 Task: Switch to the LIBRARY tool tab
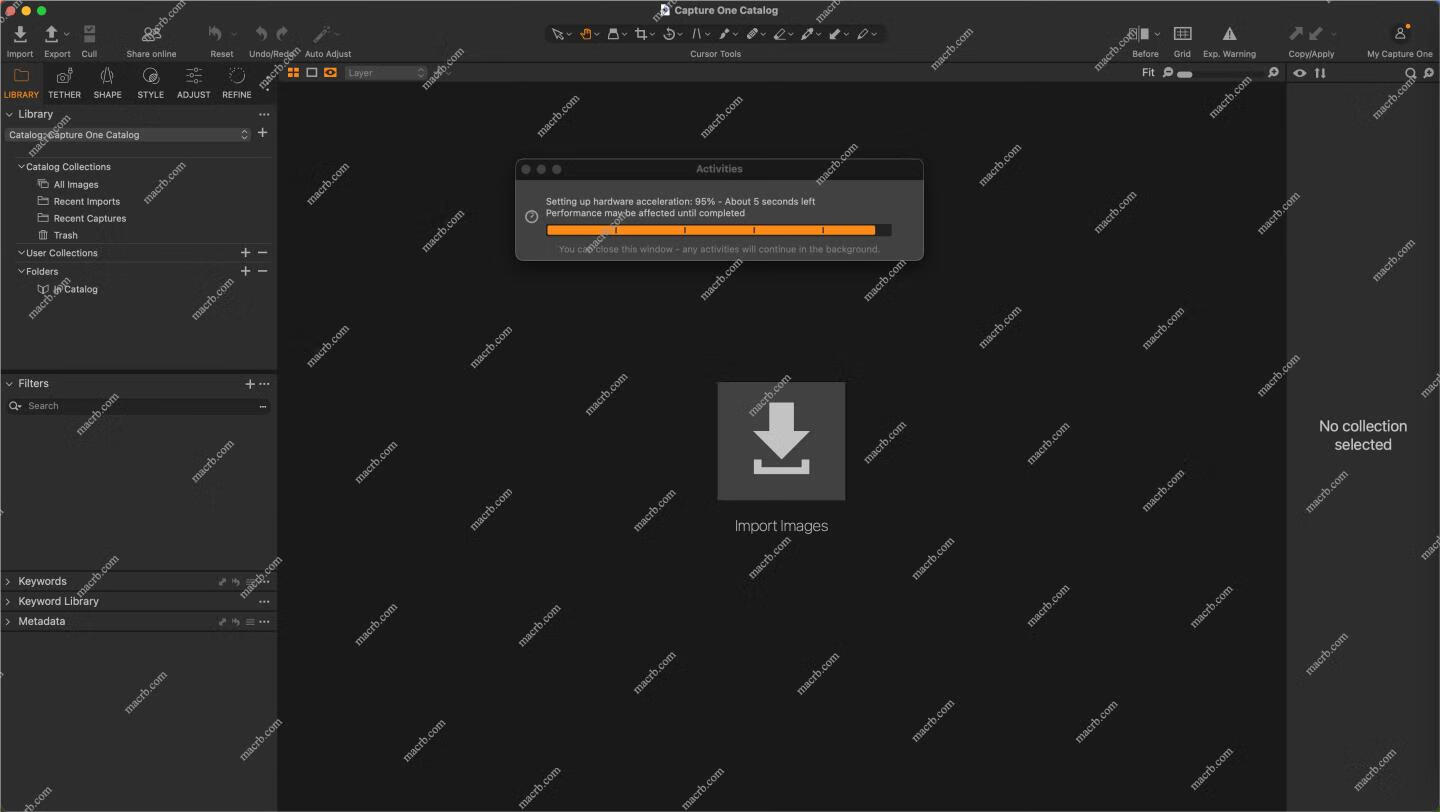click(x=21, y=83)
